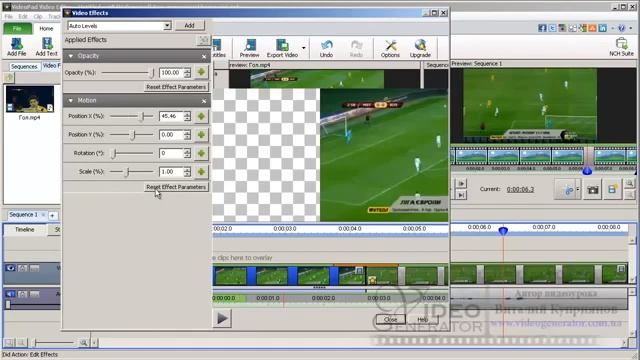Add keyframe for Opacity with green plus

click(201, 72)
